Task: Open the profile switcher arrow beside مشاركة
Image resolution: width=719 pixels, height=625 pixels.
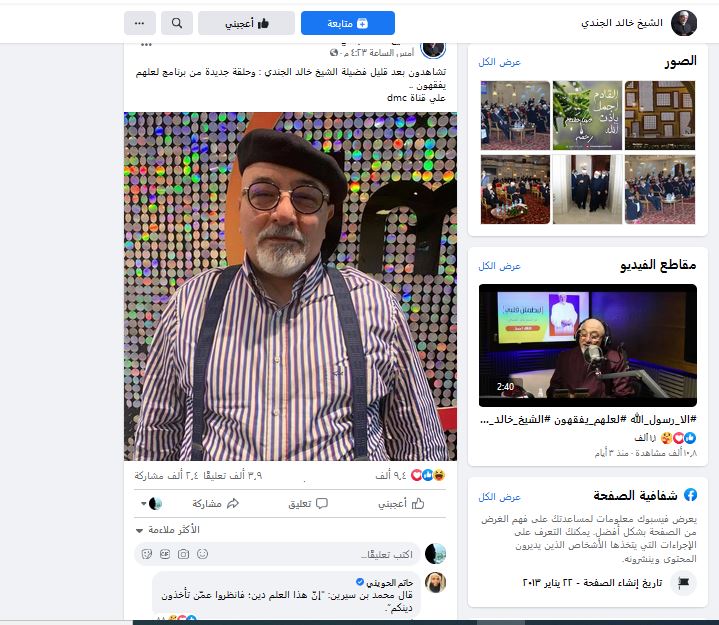Action: pyautogui.click(x=151, y=504)
